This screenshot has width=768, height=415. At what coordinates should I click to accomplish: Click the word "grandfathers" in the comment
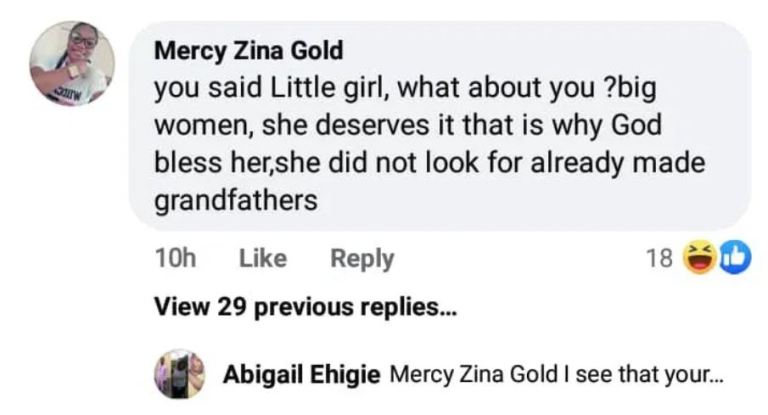coord(236,200)
